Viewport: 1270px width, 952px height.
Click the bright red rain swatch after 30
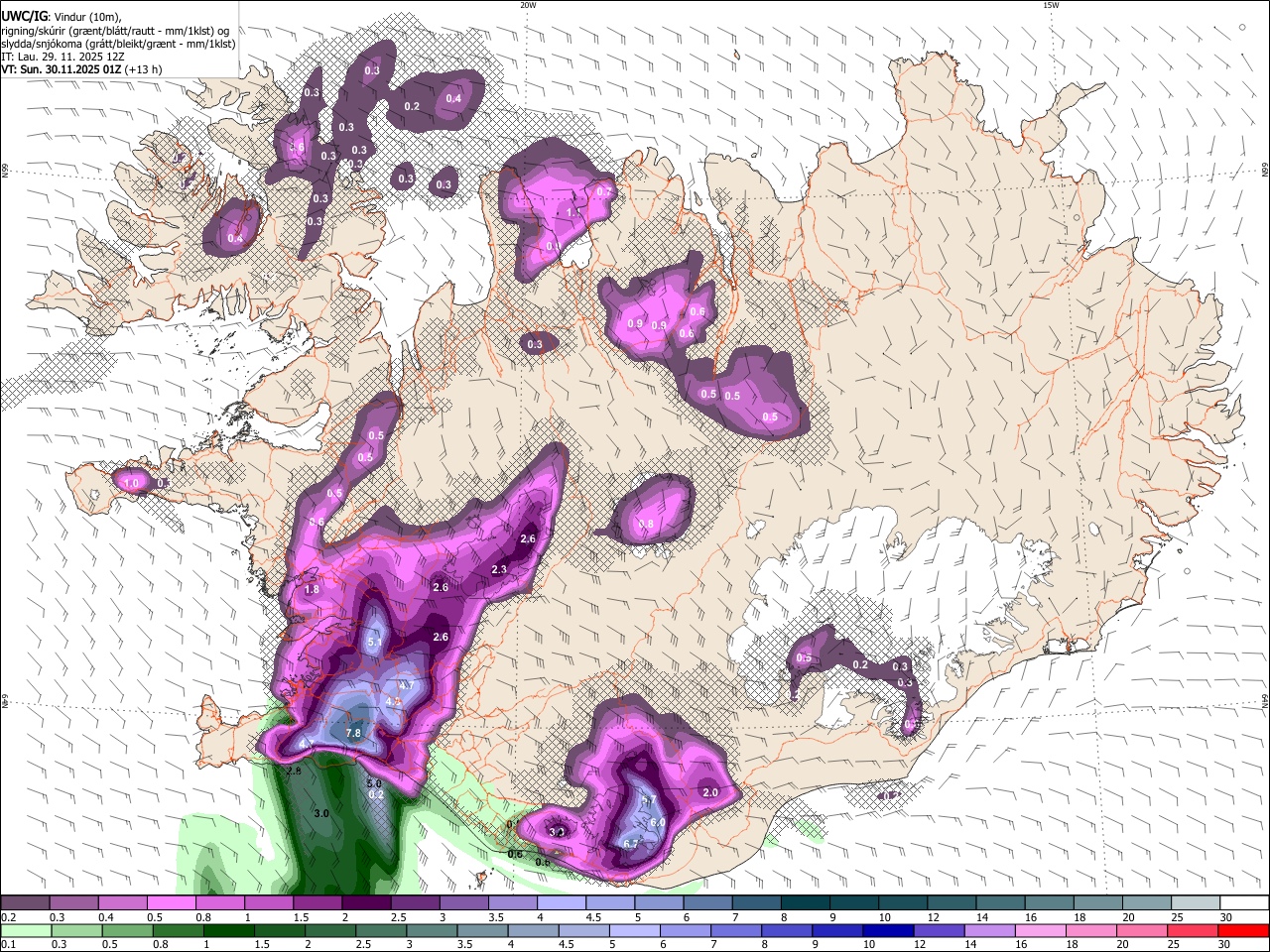[x=1244, y=930]
